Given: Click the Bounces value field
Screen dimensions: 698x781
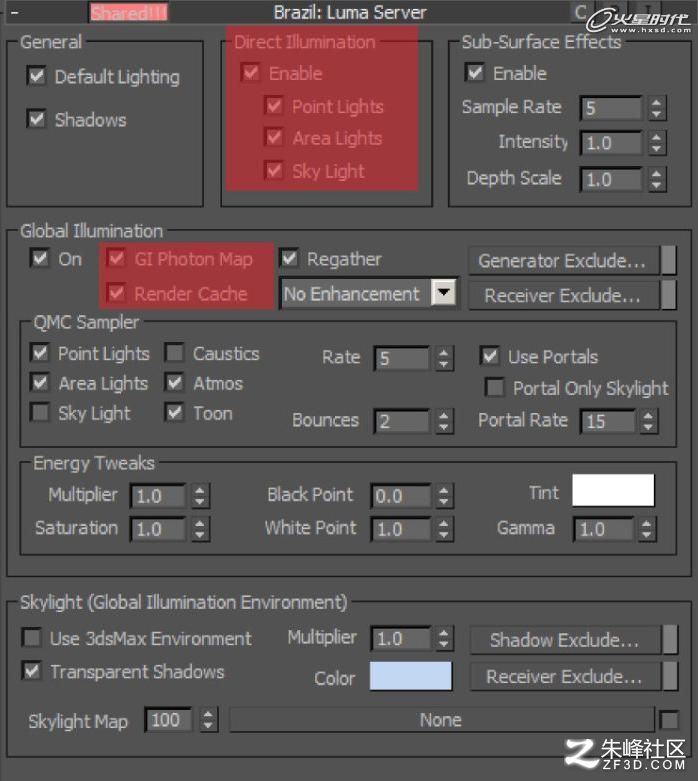Looking at the screenshot, I should [402, 421].
